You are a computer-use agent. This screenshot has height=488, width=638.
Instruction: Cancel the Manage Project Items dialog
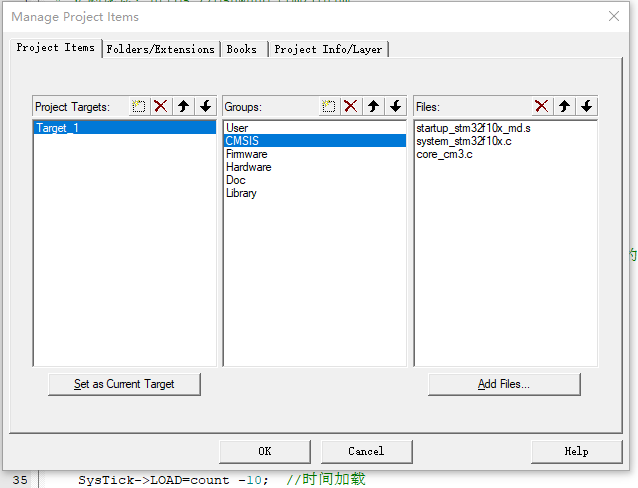367,451
